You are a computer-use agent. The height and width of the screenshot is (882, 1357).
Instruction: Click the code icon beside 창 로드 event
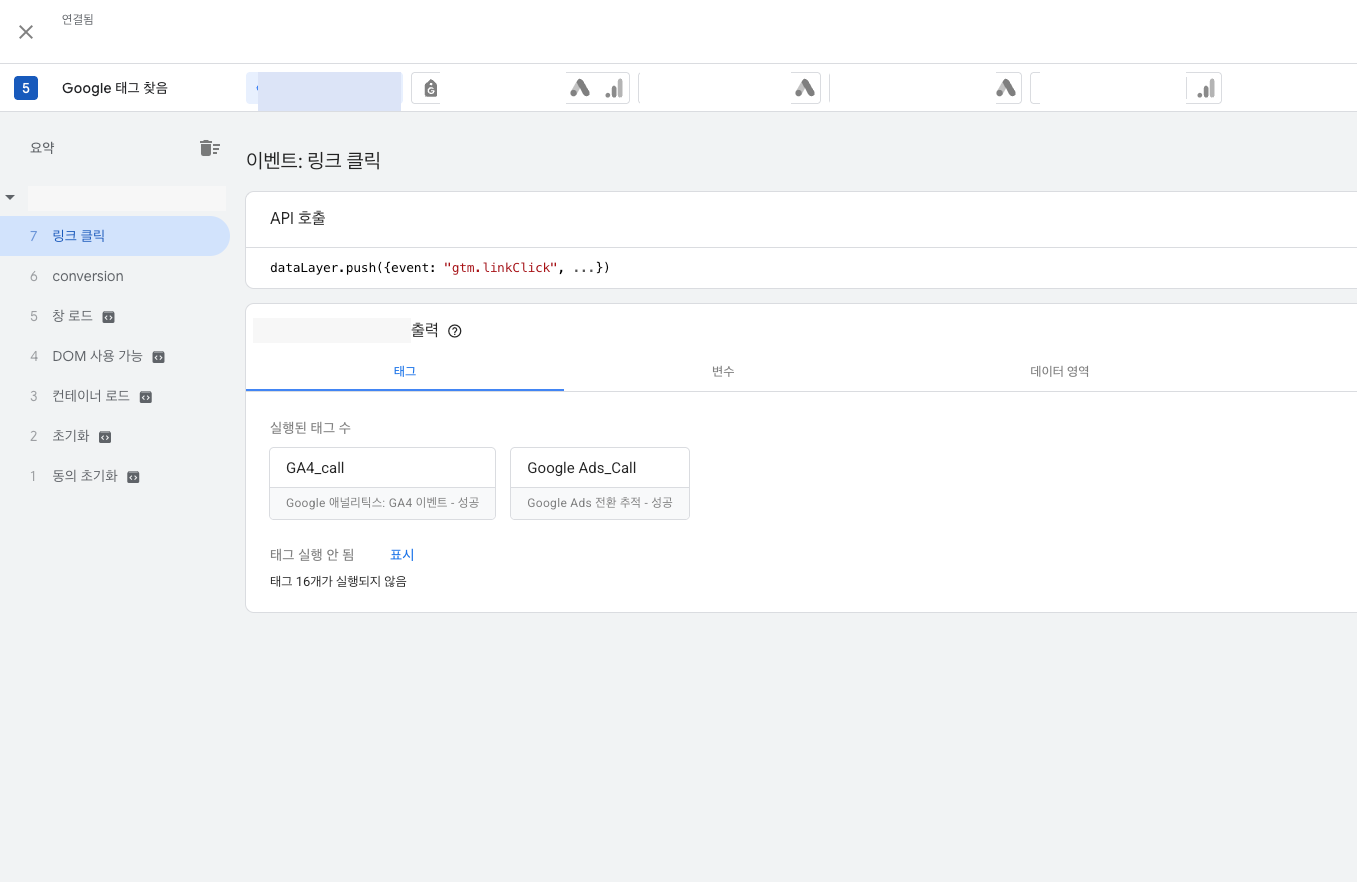[107, 316]
